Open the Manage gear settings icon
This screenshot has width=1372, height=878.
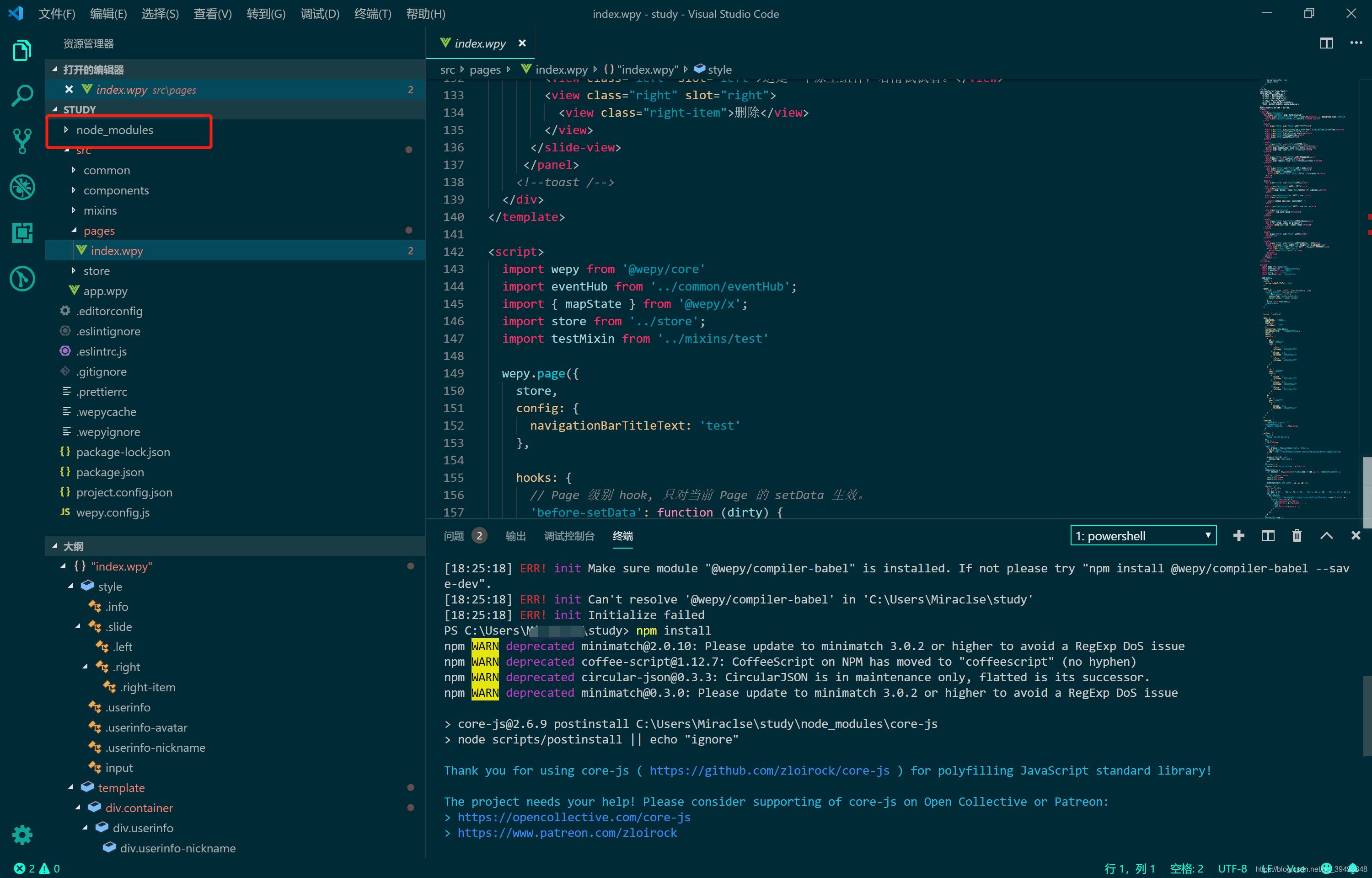pyautogui.click(x=21, y=835)
